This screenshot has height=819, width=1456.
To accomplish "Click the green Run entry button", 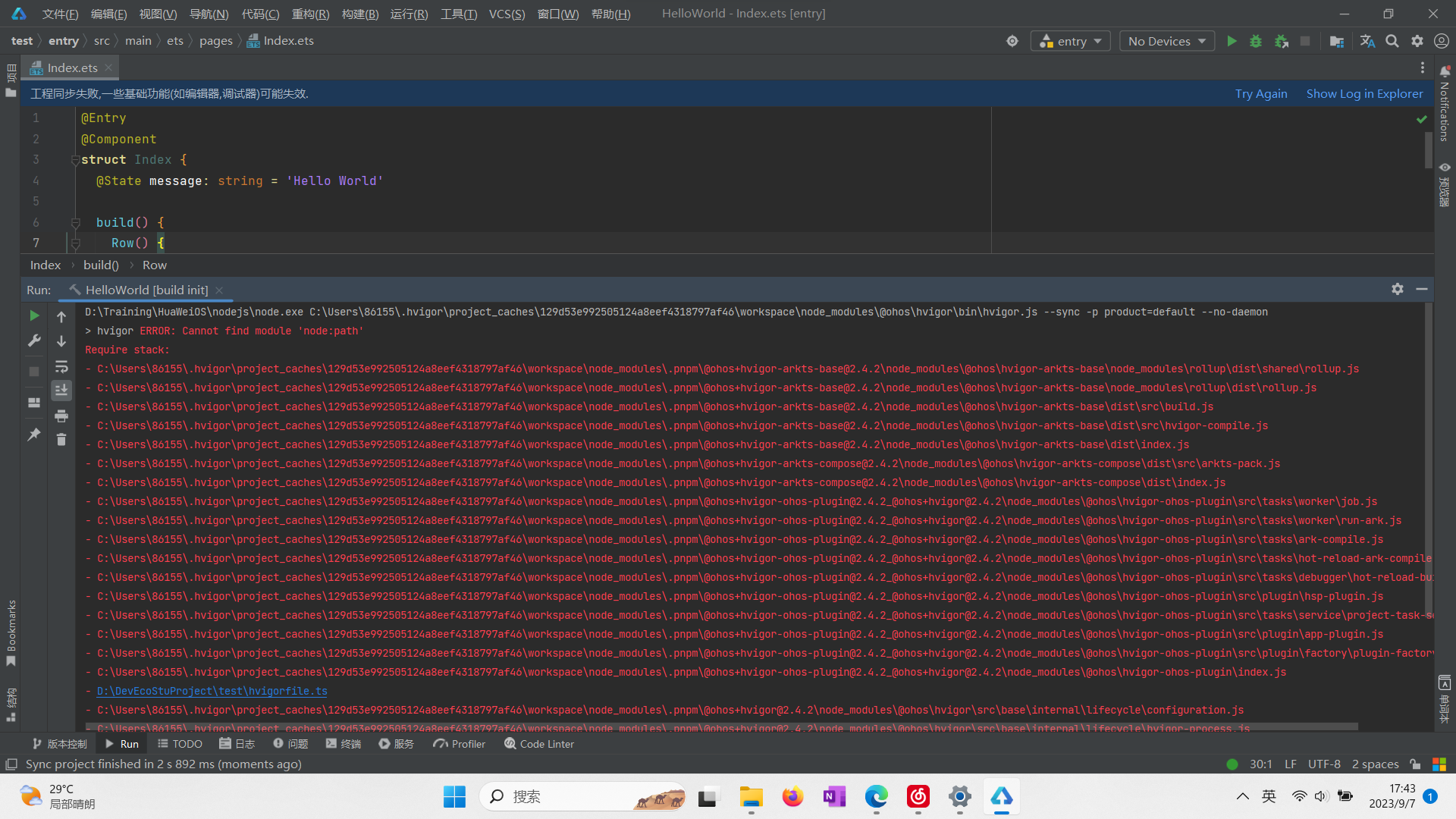I will tap(1232, 41).
